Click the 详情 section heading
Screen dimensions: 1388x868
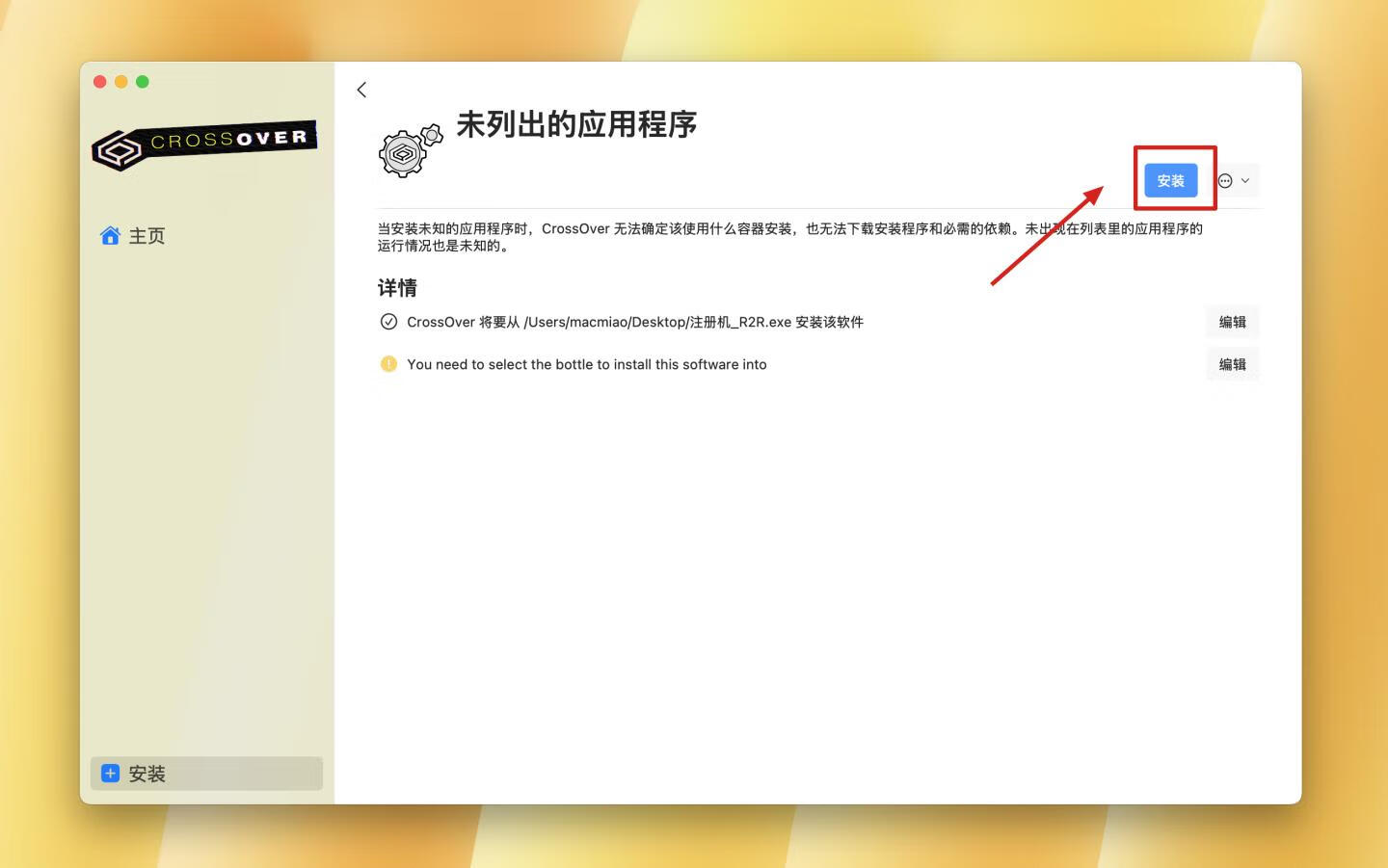pyautogui.click(x=397, y=288)
